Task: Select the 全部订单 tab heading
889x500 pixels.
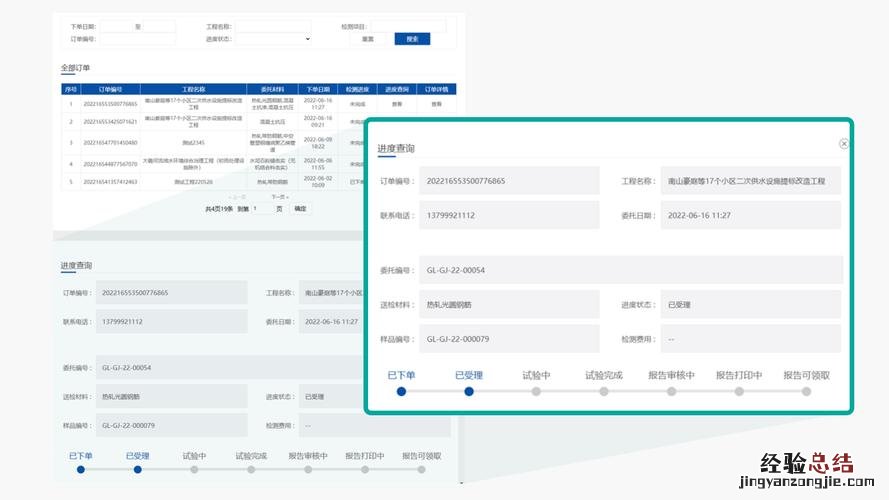Action: (75, 68)
